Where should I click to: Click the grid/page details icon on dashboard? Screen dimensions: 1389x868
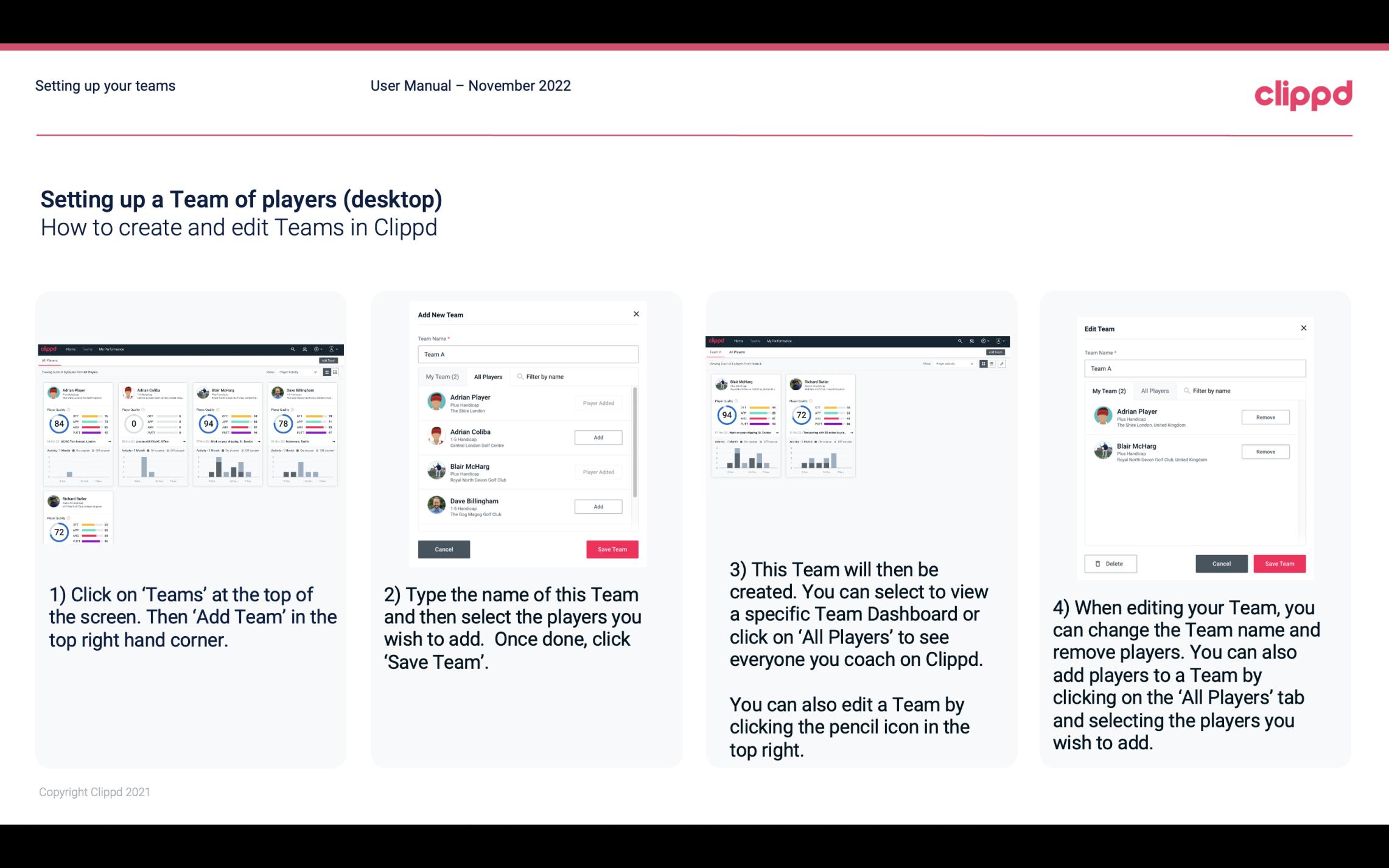pyautogui.click(x=991, y=364)
